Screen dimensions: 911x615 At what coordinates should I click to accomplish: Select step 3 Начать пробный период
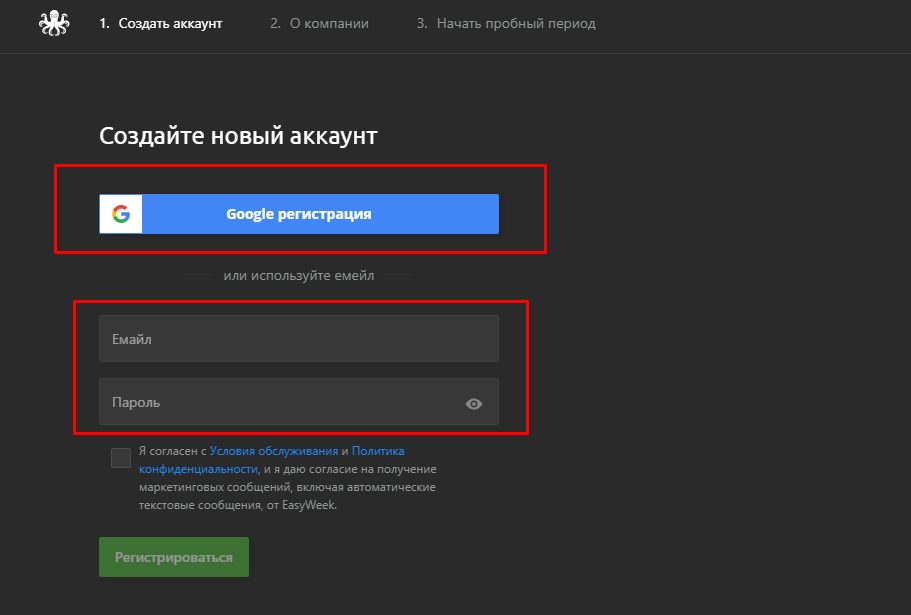point(506,24)
